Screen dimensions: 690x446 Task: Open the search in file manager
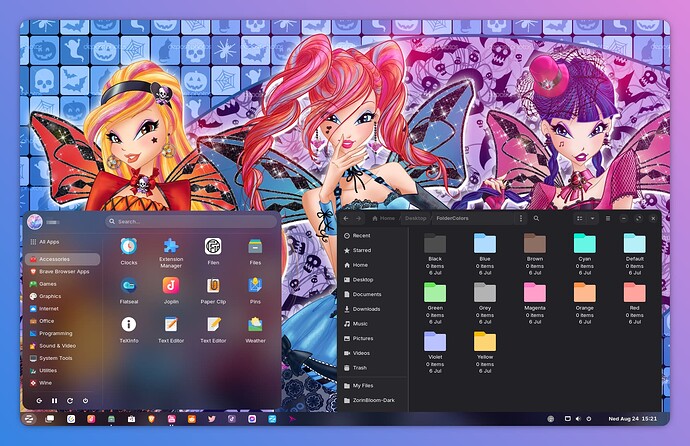click(536, 218)
